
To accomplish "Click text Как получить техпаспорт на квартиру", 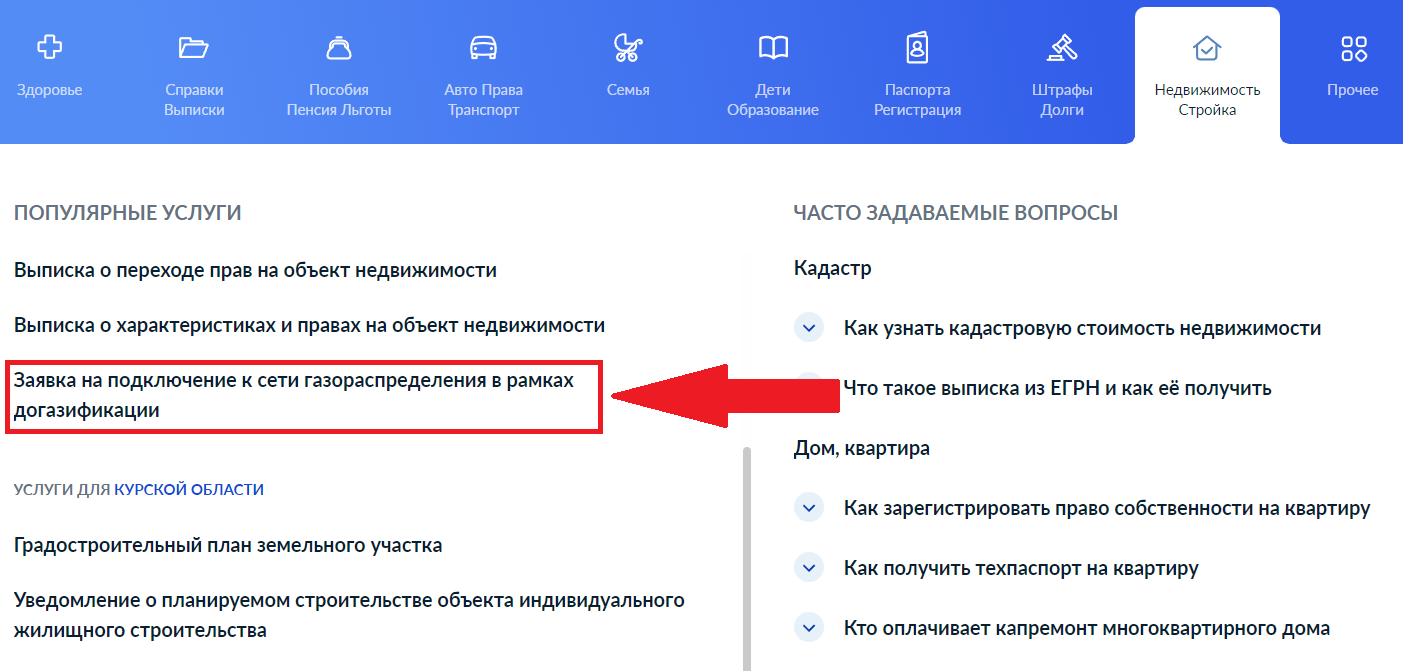I will [1021, 568].
